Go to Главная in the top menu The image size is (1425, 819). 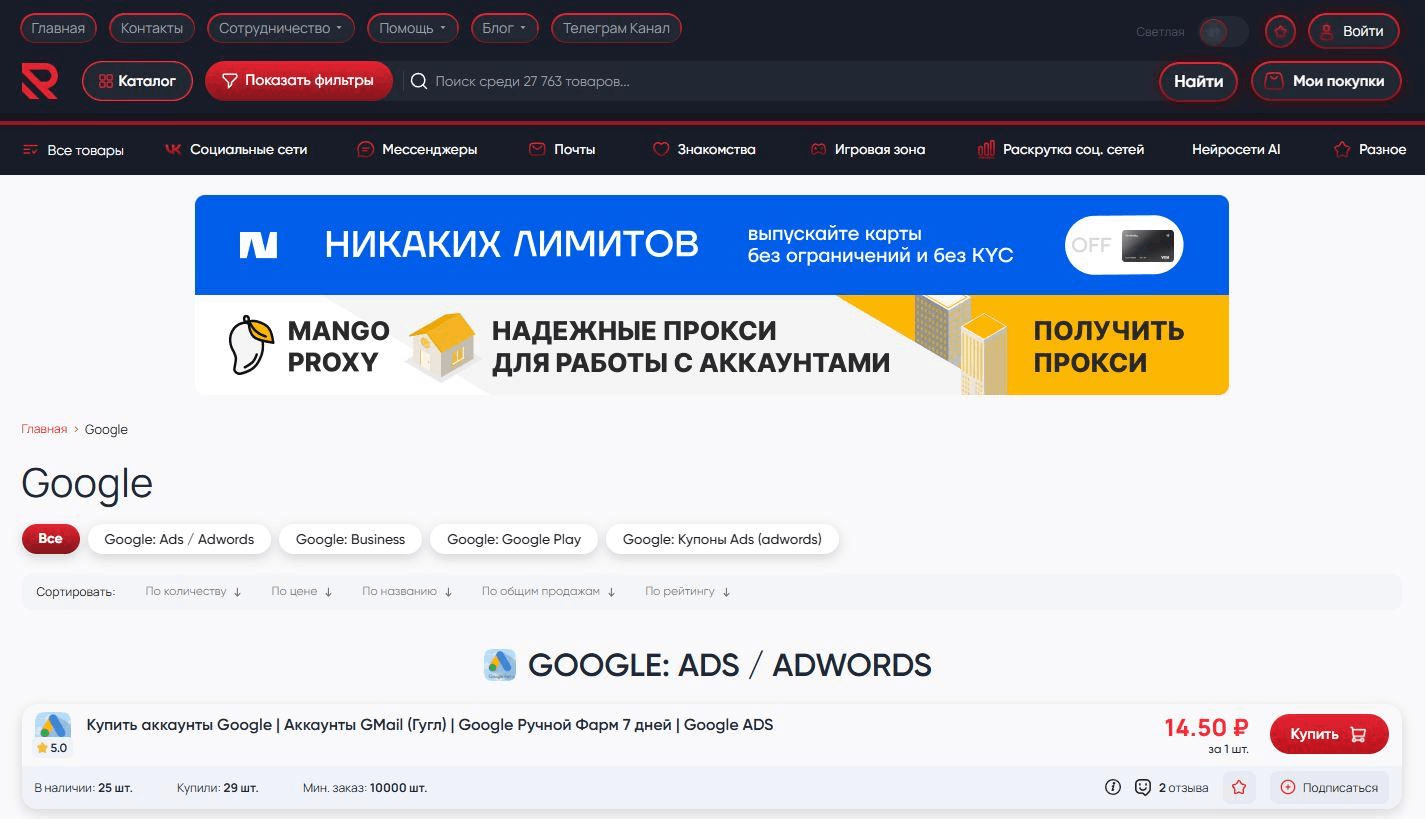tap(58, 28)
